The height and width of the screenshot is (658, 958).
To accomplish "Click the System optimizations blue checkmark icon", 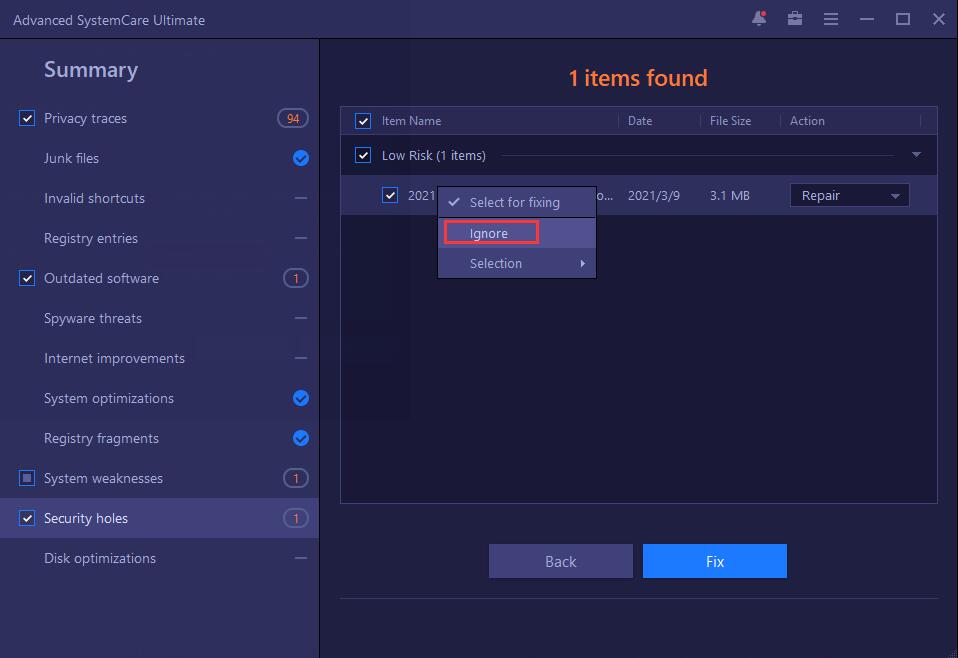I will click(x=301, y=398).
